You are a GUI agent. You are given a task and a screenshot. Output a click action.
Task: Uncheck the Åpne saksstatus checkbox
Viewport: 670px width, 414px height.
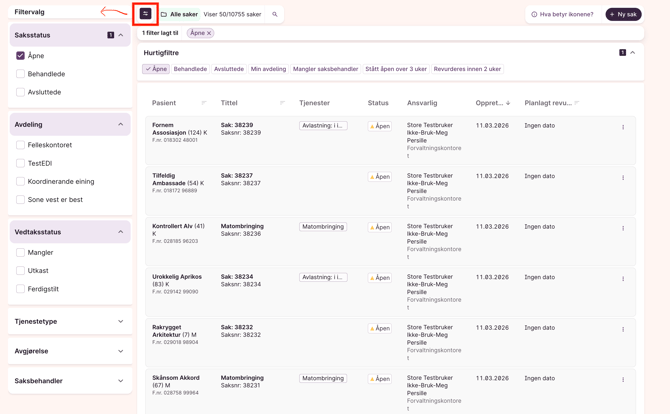(20, 56)
